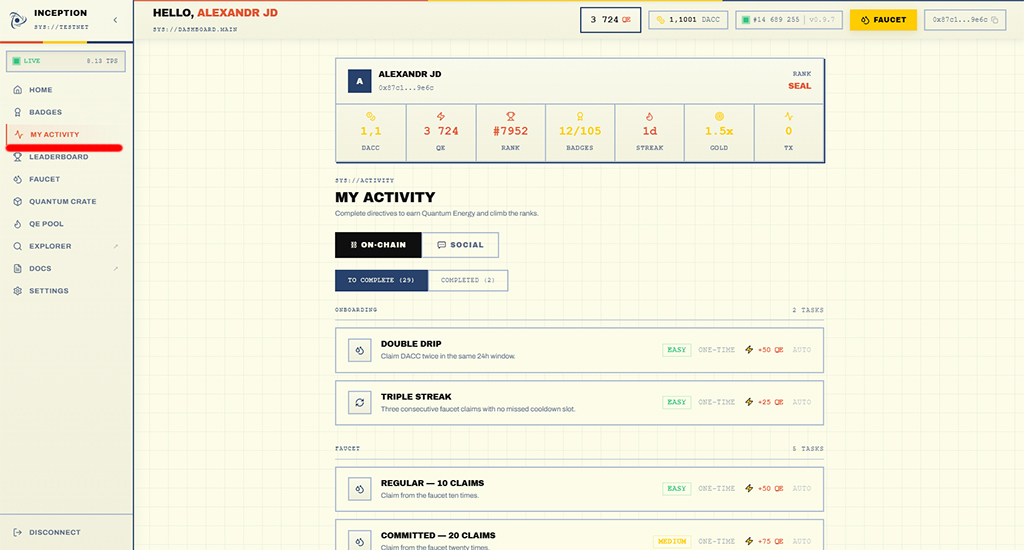Open the Double Drip task card

click(x=579, y=350)
